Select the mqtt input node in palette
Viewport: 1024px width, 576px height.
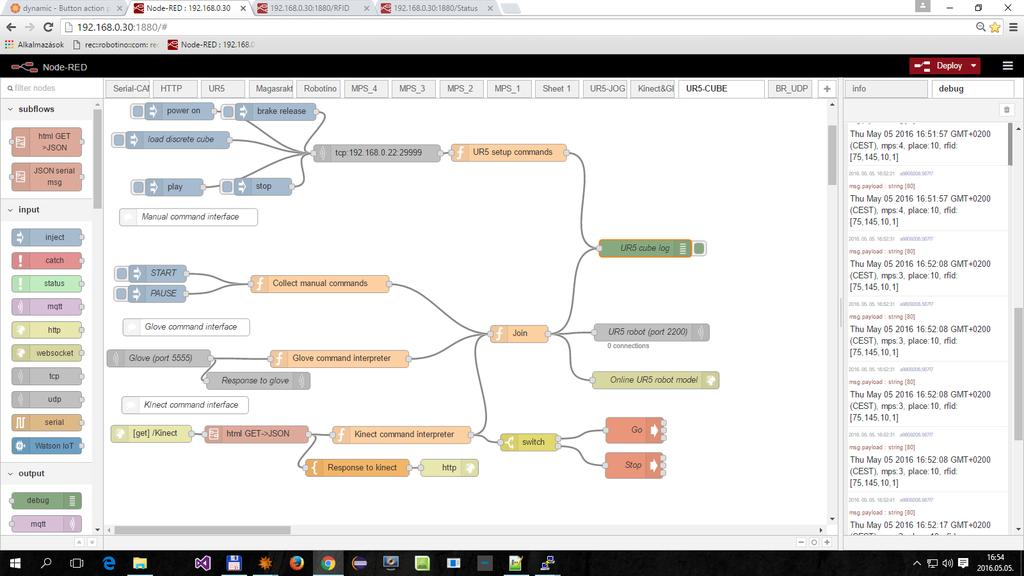pos(47,306)
